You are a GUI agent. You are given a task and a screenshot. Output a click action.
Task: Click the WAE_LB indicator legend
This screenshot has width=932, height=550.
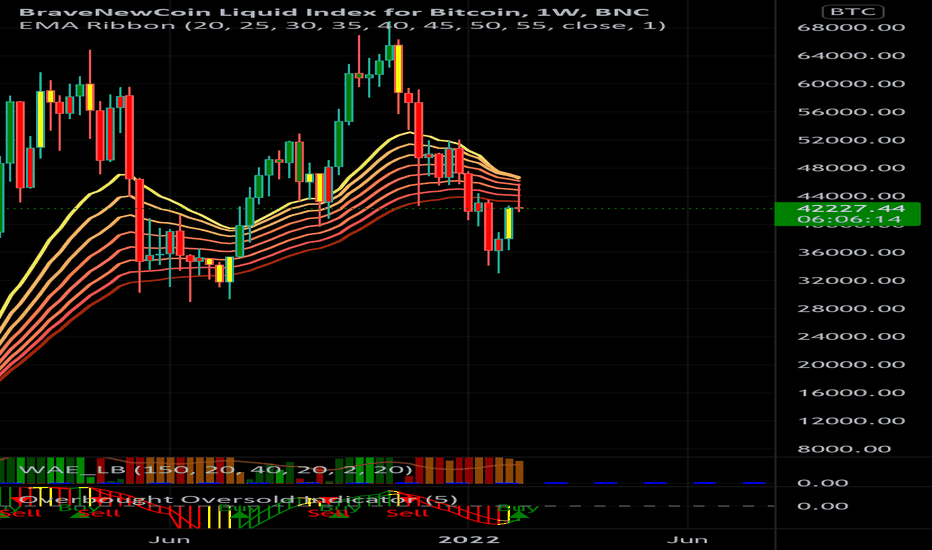tap(216, 470)
